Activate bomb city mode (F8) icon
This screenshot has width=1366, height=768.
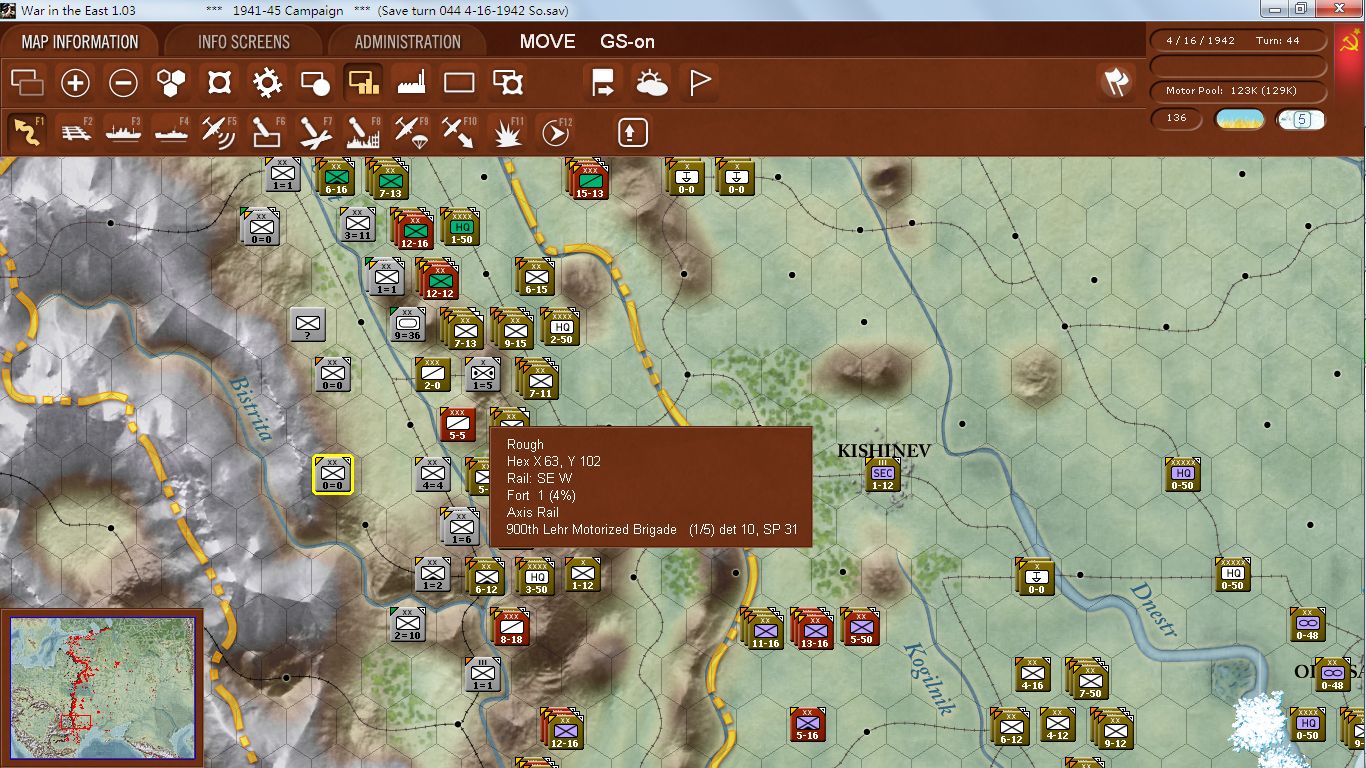[x=363, y=131]
